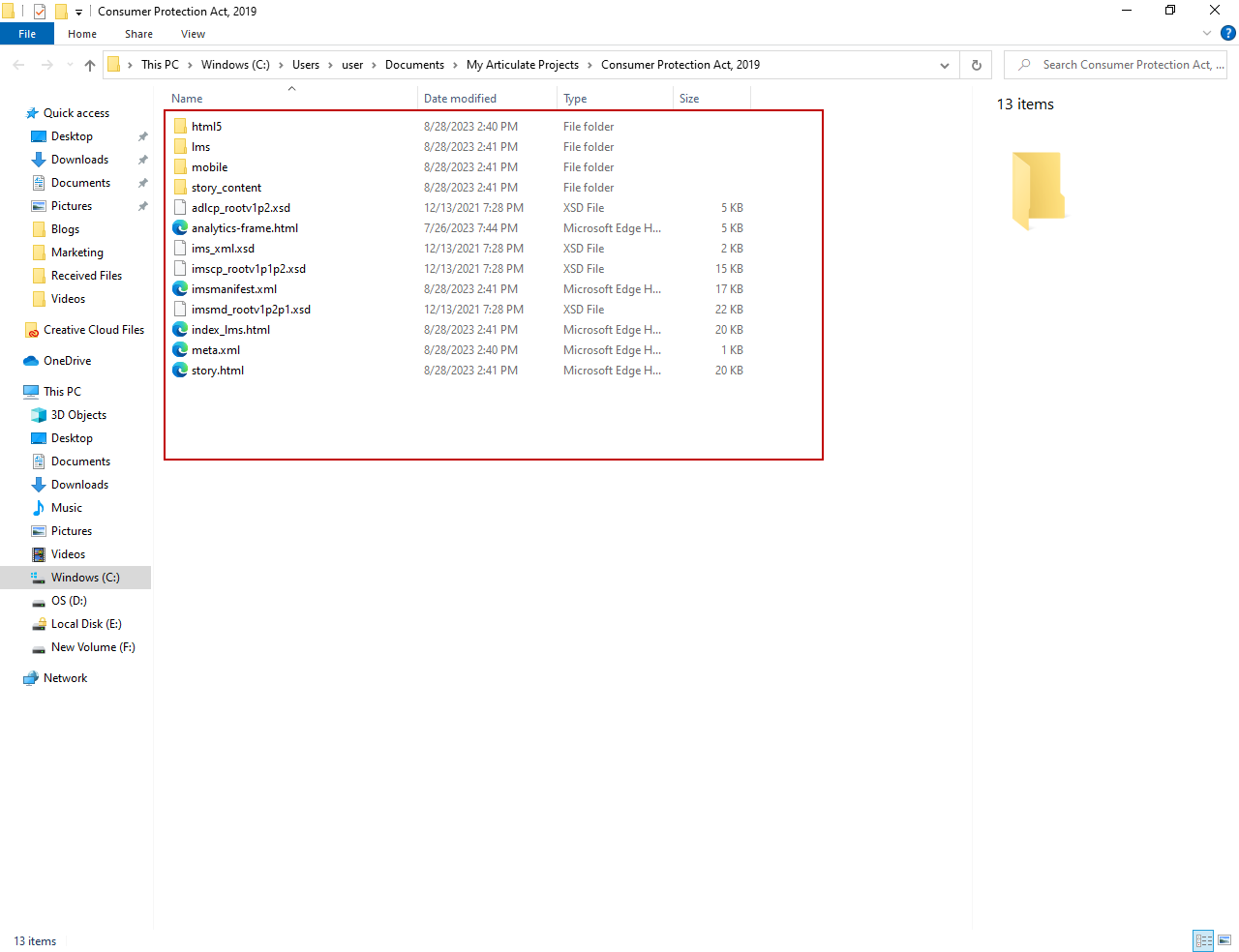Click the Search Consumer Protection Act field

[1115, 65]
